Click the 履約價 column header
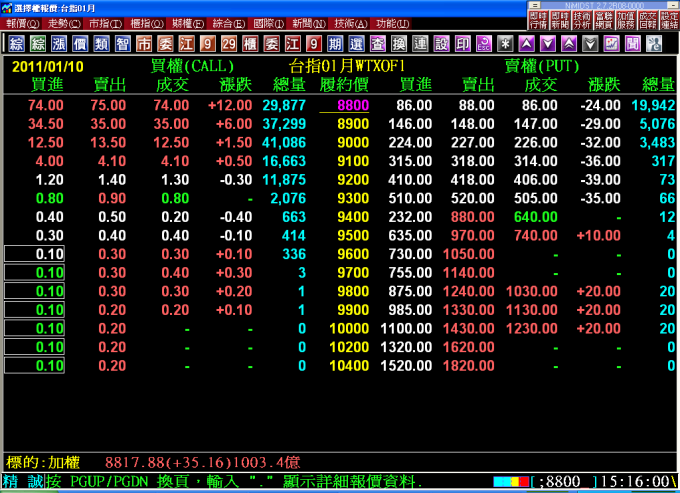The width and height of the screenshot is (680, 493). 344,85
